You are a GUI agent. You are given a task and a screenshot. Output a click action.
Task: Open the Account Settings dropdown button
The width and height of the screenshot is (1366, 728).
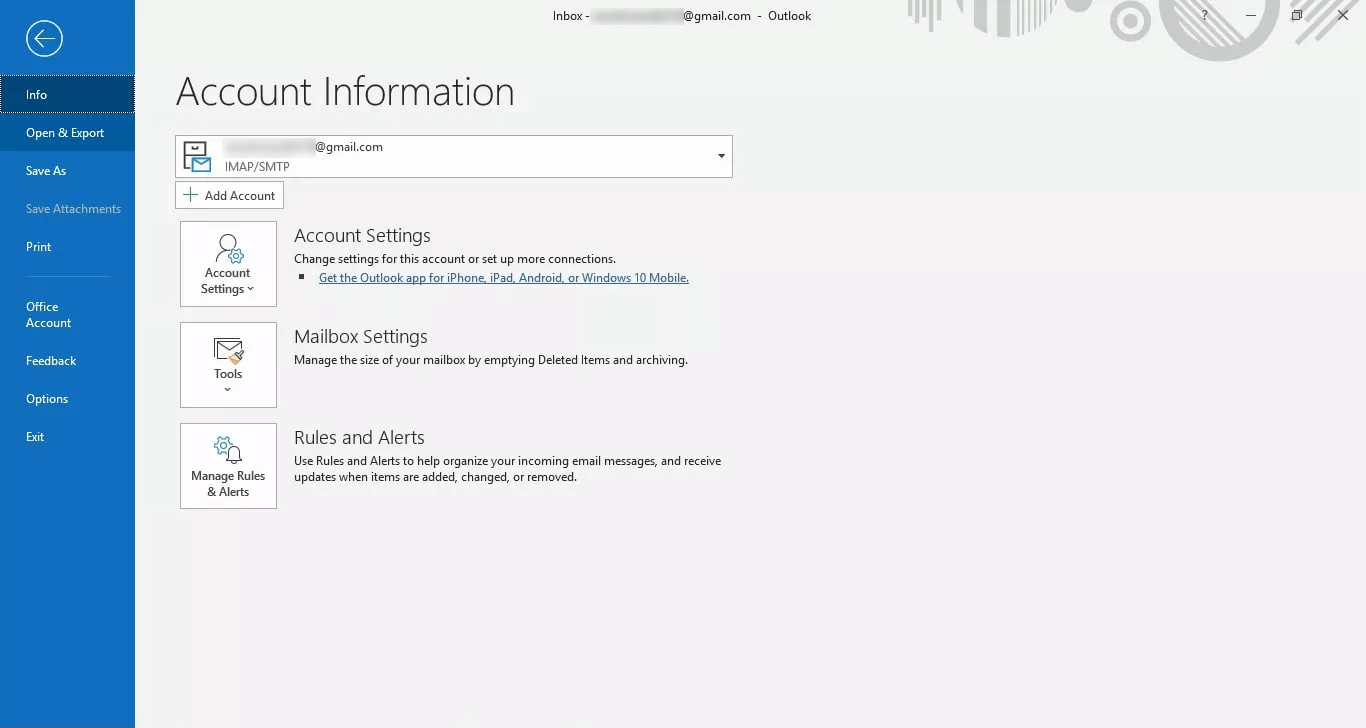point(228,264)
